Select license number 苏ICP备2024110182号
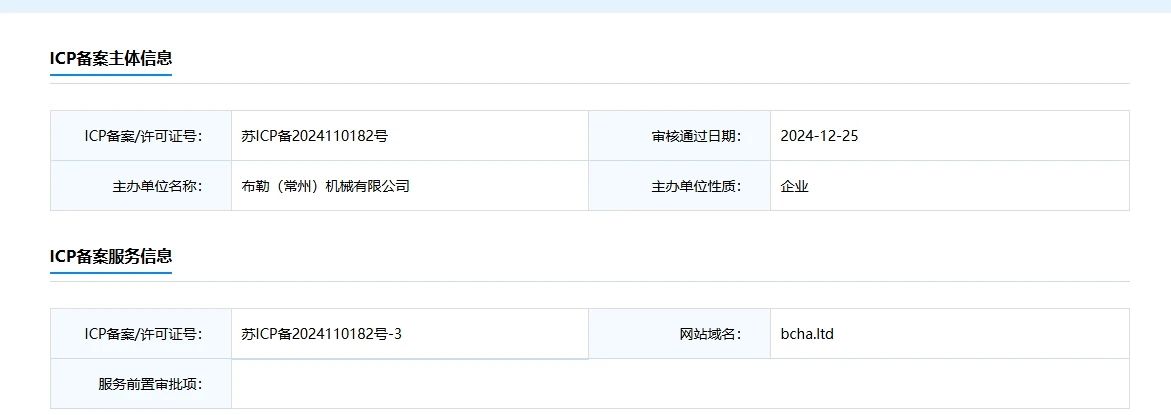This screenshot has width=1171, height=415. [x=314, y=136]
